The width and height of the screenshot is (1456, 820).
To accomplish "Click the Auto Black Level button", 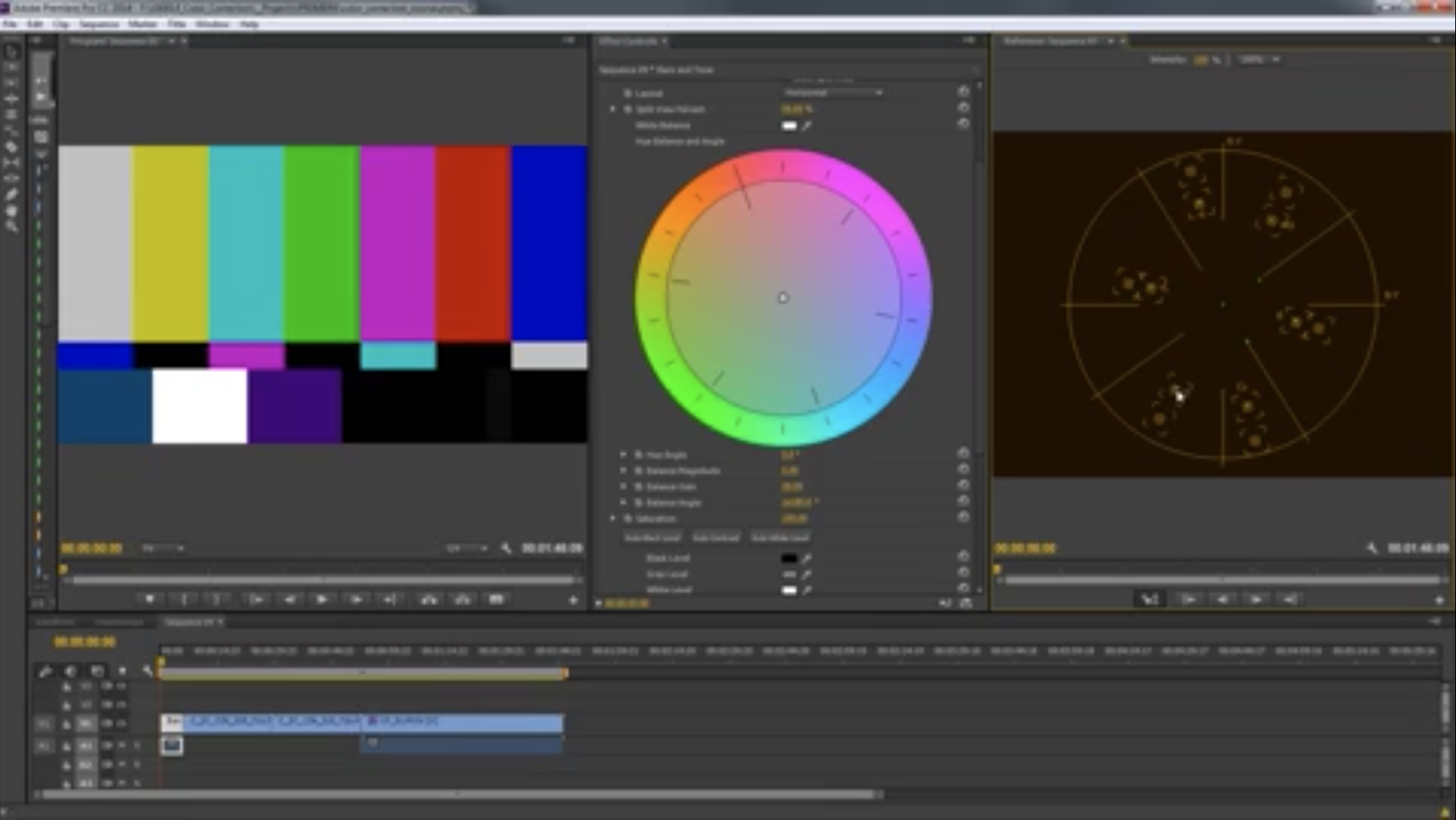I will point(653,537).
